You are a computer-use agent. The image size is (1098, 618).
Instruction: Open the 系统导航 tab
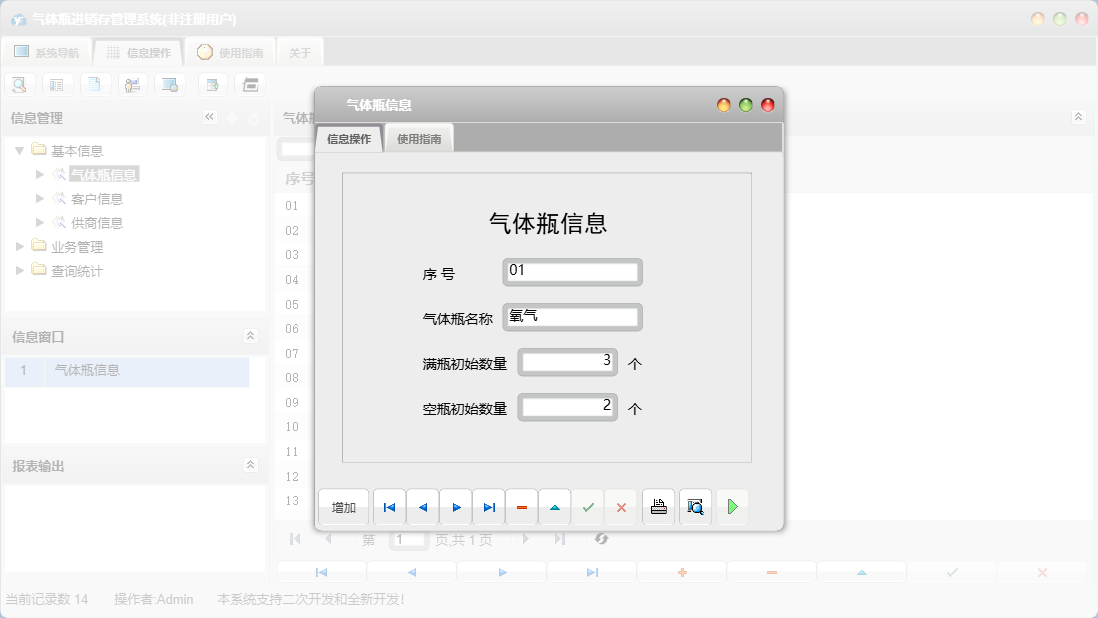pos(47,51)
